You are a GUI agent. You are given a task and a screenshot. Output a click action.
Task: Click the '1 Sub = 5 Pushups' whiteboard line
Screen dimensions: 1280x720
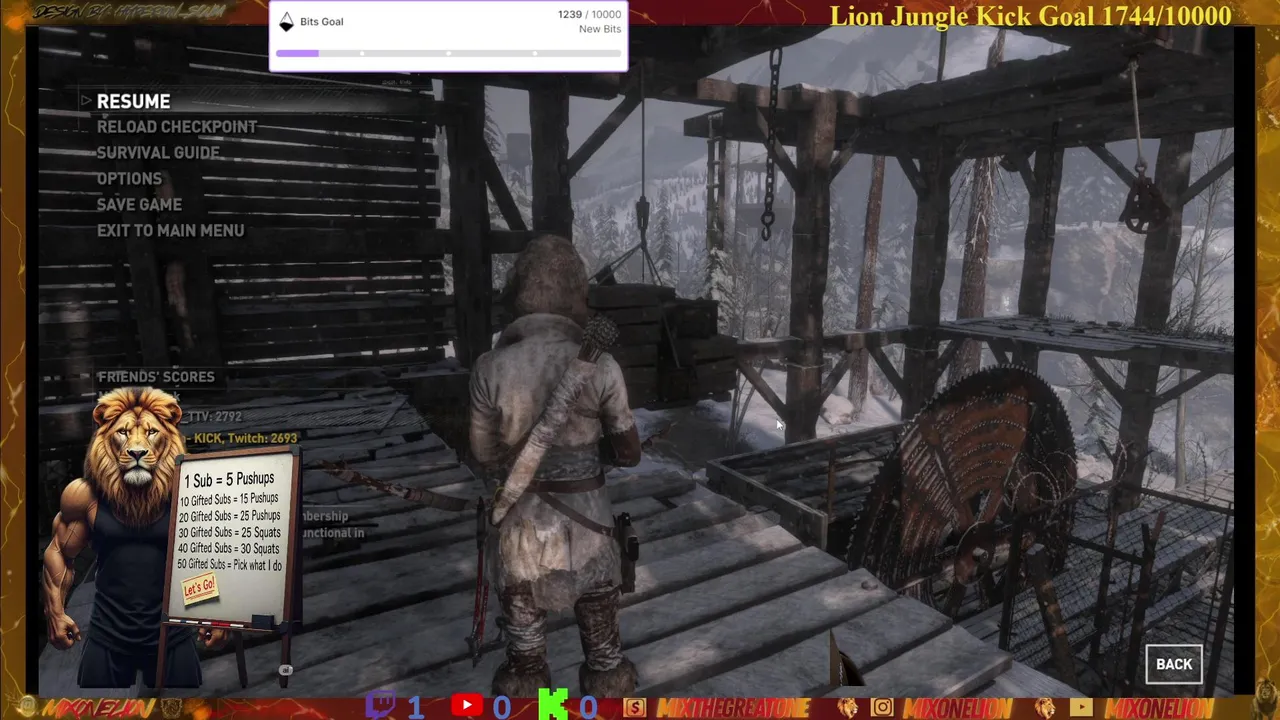[229, 480]
